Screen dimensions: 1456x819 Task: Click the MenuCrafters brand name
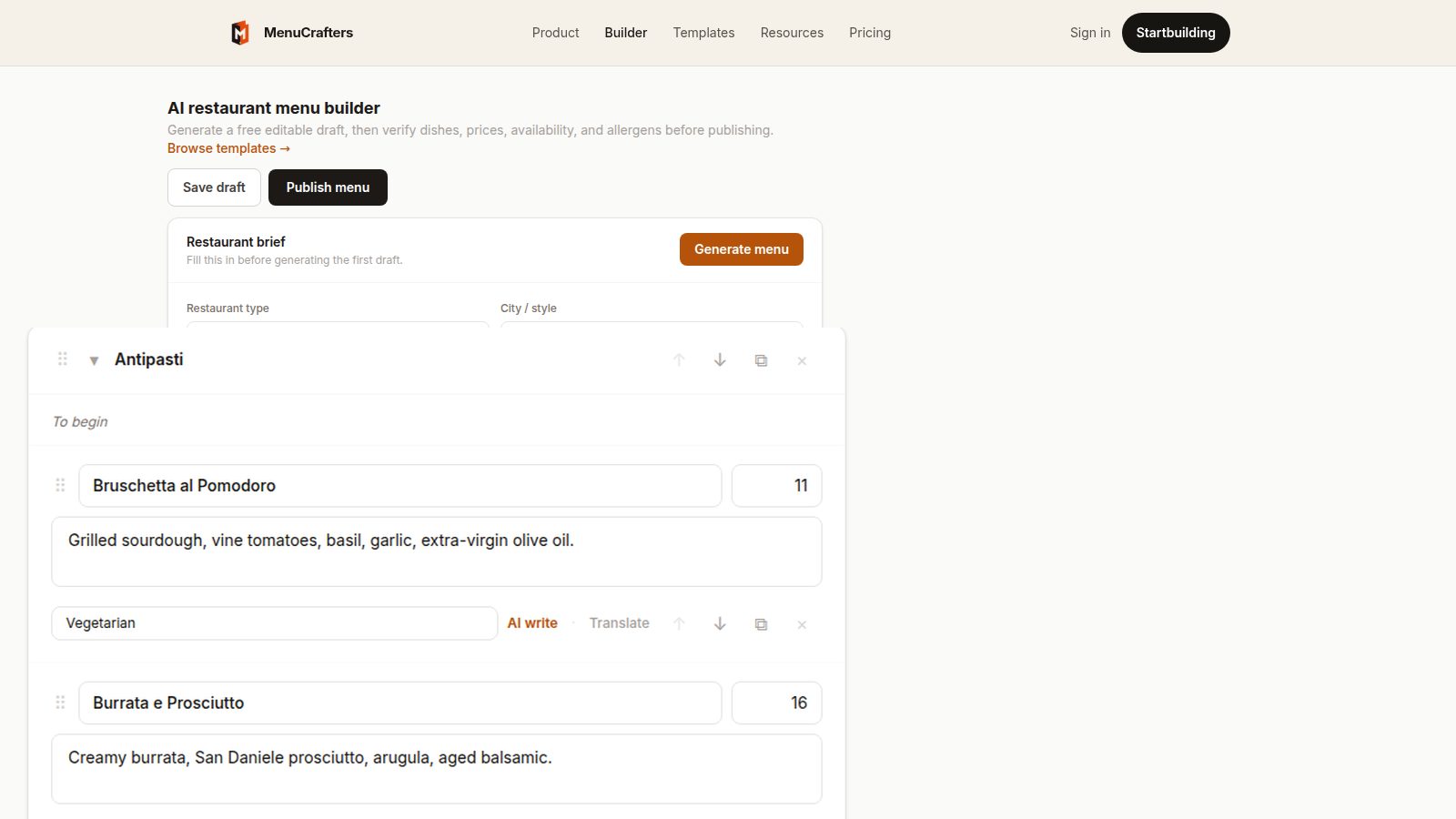point(308,33)
